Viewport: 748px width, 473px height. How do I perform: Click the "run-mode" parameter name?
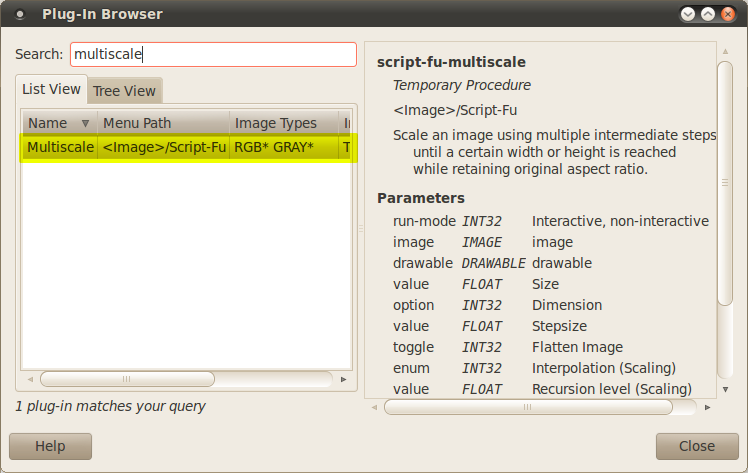(424, 221)
